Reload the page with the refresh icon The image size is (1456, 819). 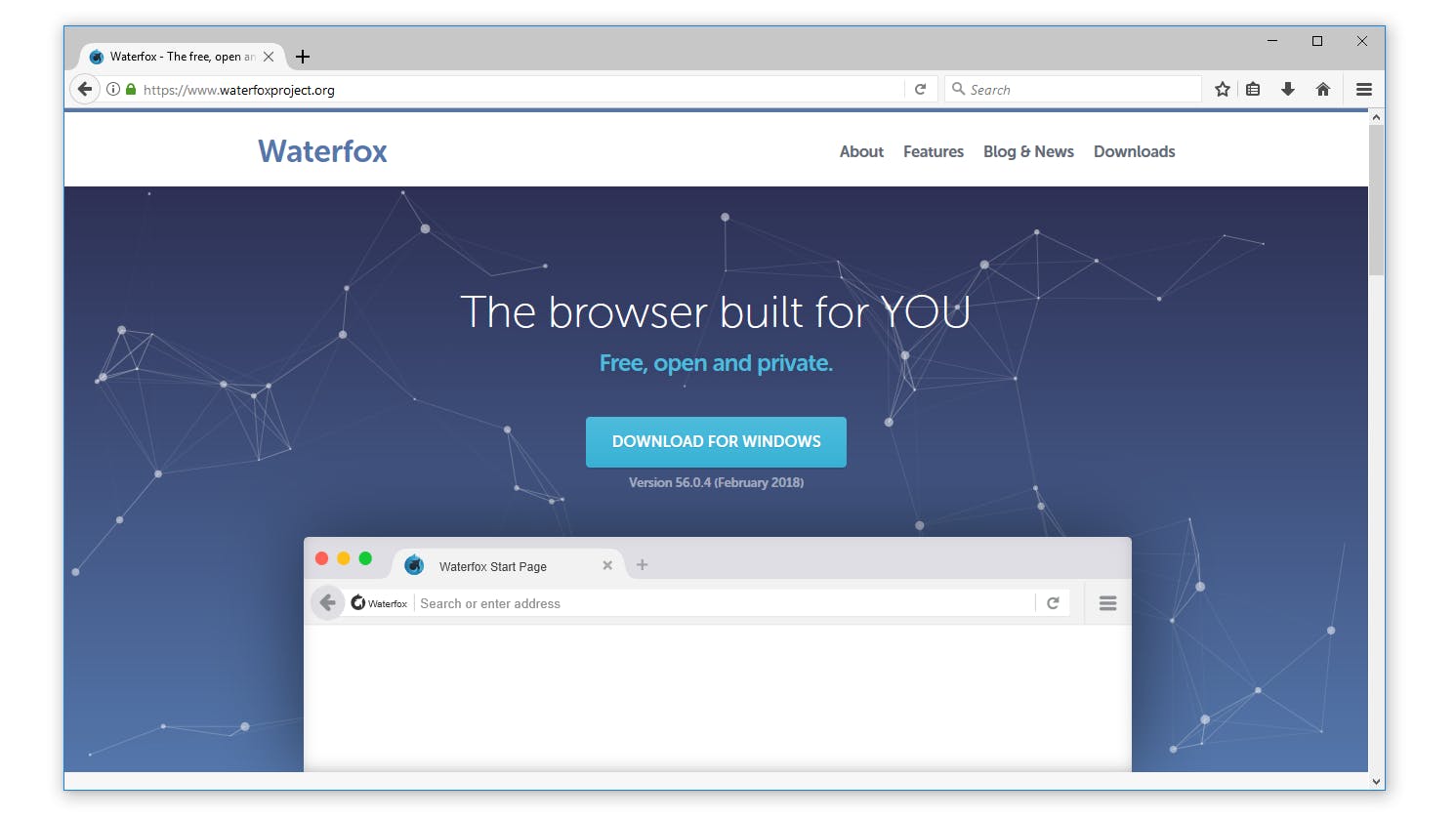(919, 89)
